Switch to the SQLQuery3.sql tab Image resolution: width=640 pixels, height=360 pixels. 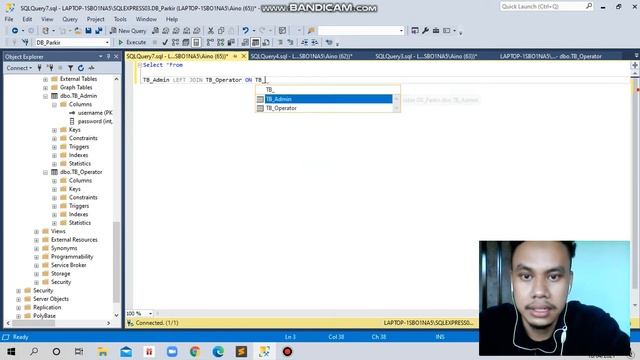click(426, 56)
